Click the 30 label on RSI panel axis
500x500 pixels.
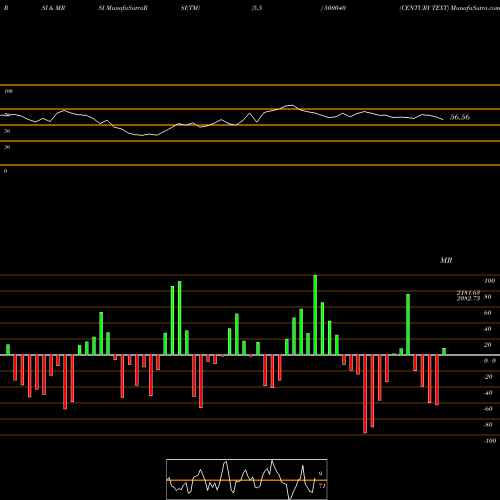click(7, 147)
